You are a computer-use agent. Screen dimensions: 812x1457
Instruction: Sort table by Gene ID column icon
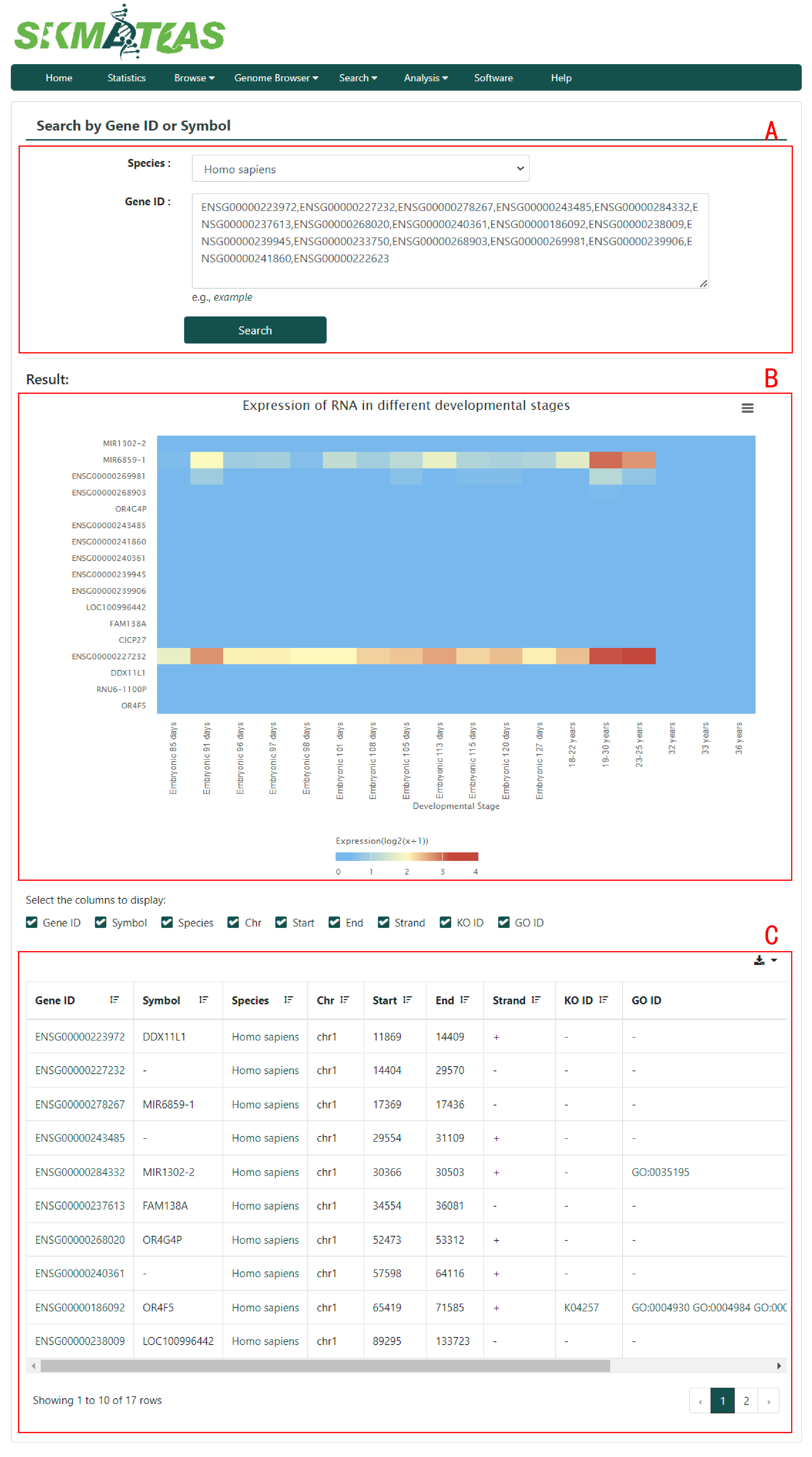[x=114, y=999]
